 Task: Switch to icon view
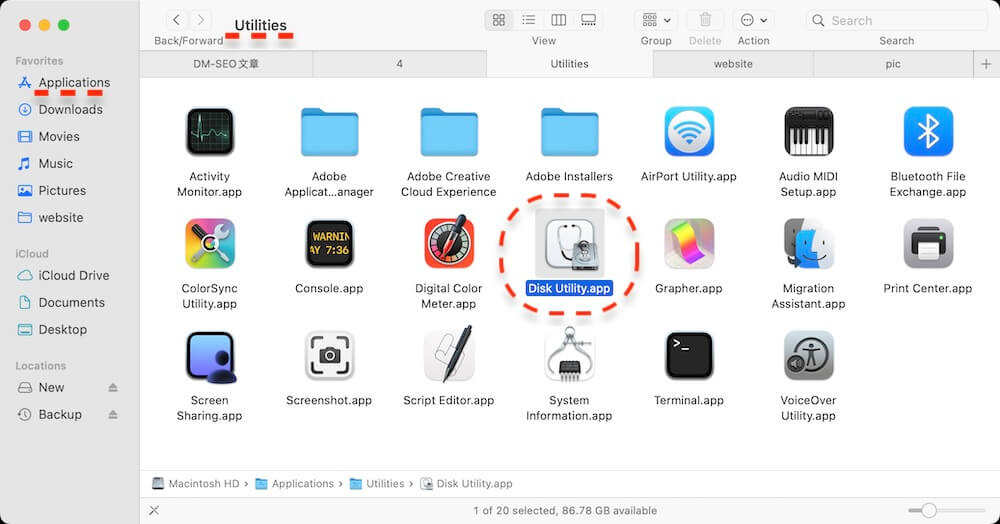[x=499, y=20]
